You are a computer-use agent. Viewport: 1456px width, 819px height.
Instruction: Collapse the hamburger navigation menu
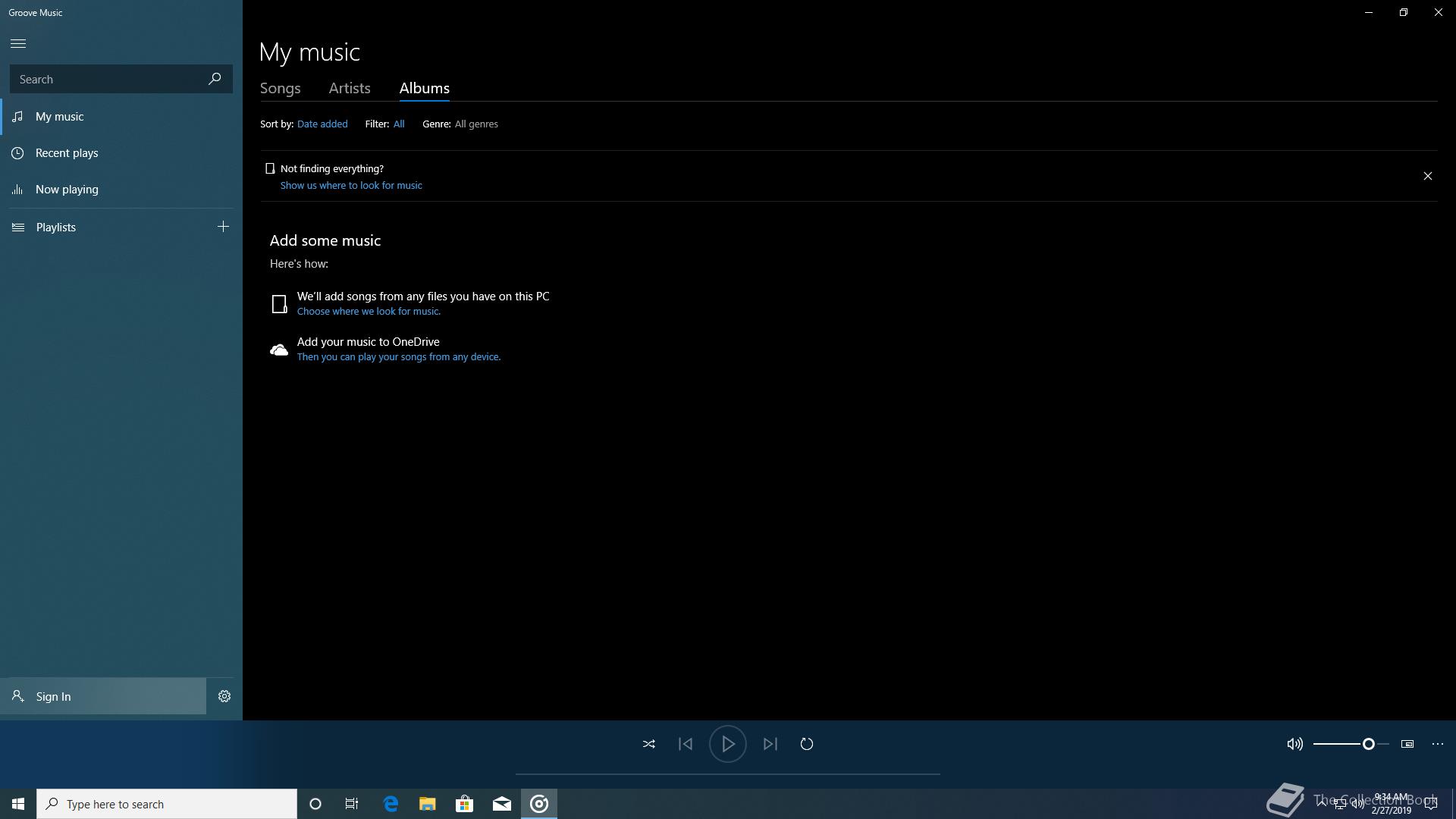(18, 43)
